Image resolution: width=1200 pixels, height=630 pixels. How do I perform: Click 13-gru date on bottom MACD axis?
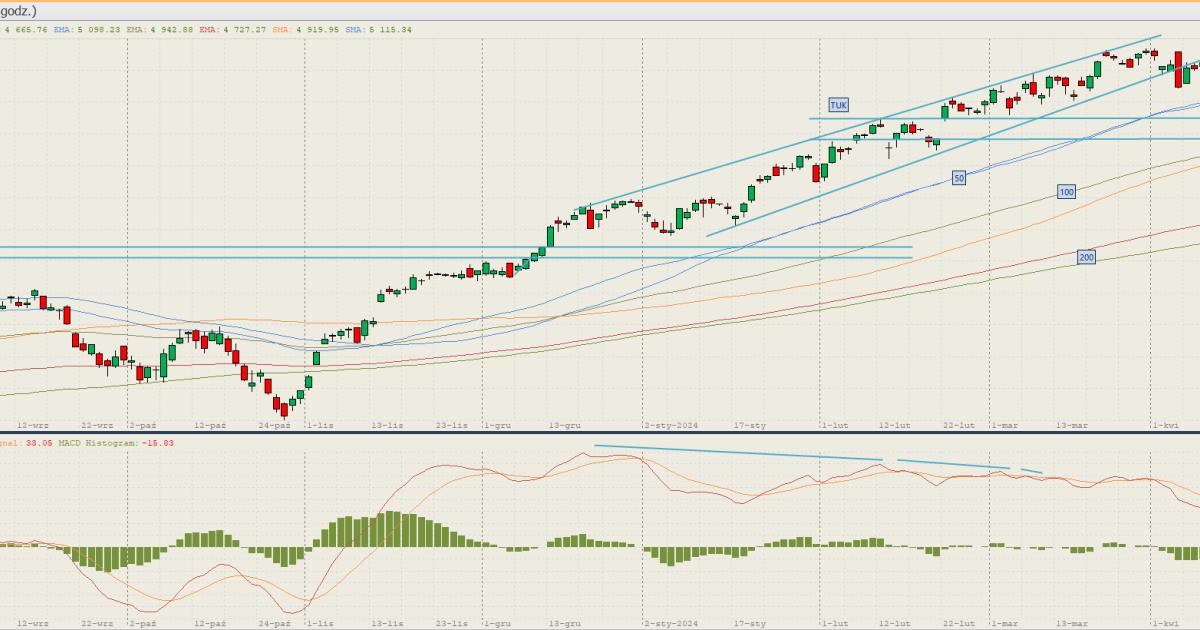[x=565, y=623]
